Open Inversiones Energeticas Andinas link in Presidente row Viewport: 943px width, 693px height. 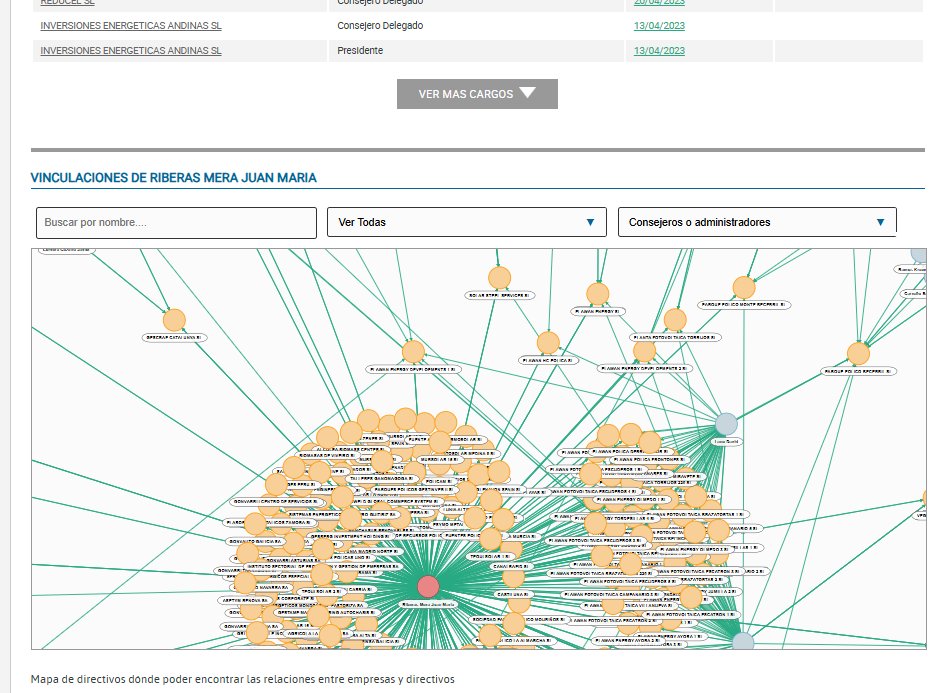131,51
